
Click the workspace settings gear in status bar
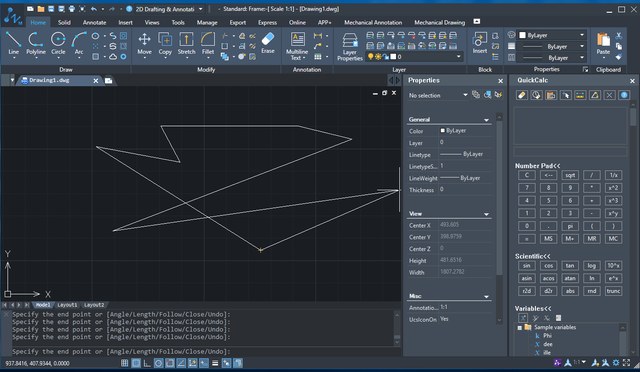(x=616, y=363)
